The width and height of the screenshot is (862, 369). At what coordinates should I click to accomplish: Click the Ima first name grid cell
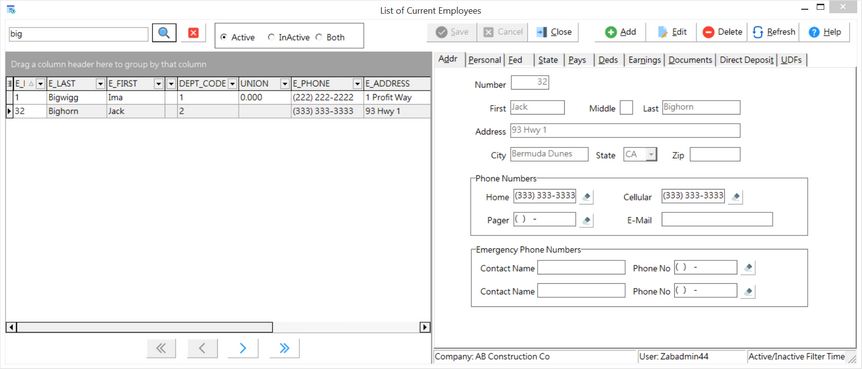[135, 97]
